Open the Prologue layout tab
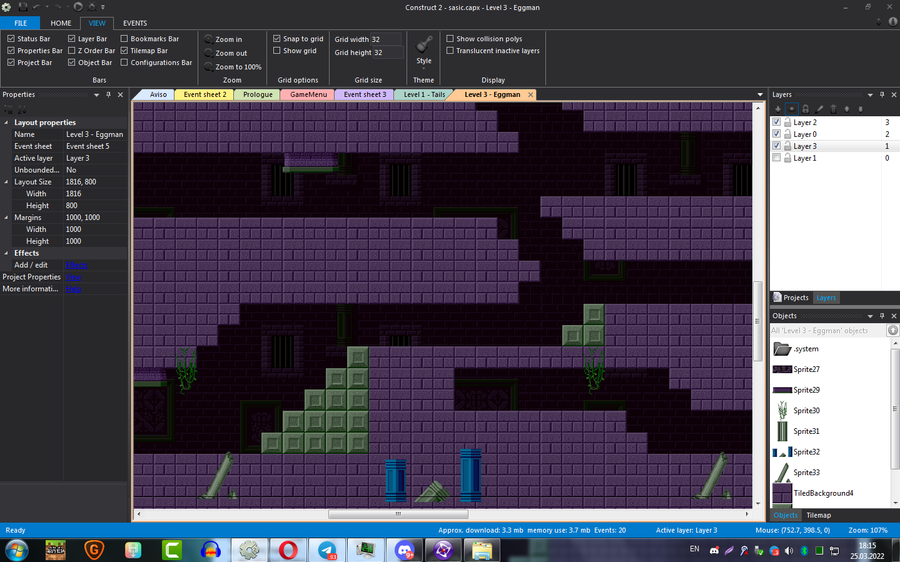The image size is (900, 562). pos(258,95)
